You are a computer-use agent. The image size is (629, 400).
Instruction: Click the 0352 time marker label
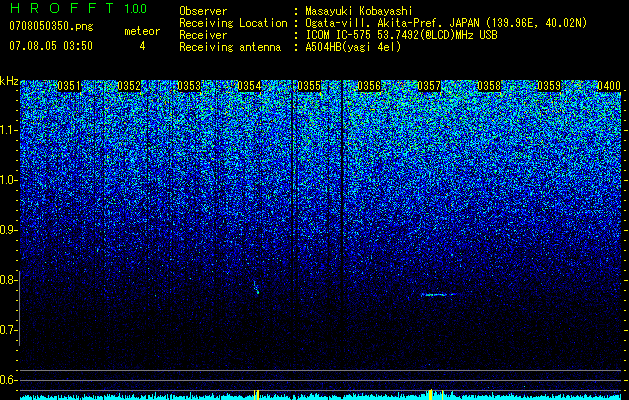click(x=129, y=86)
